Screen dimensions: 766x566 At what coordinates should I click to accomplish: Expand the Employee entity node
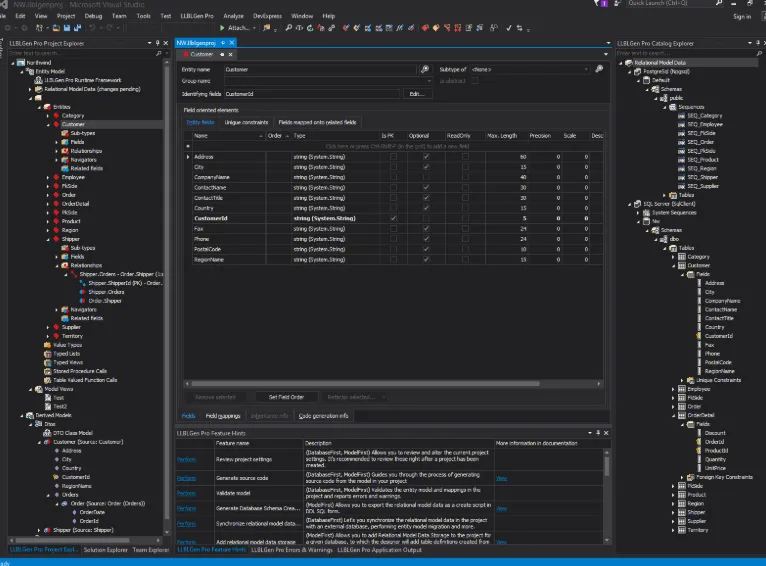tap(48, 177)
